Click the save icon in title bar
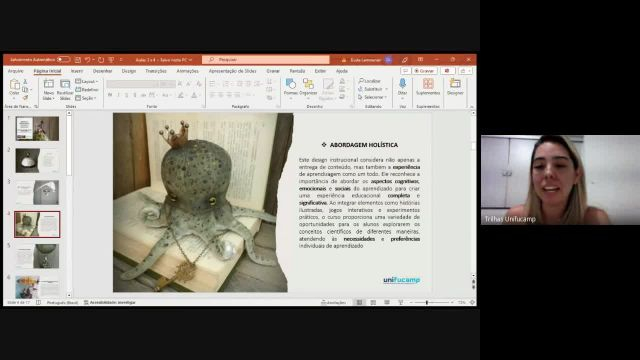The image size is (640, 360). (78, 60)
